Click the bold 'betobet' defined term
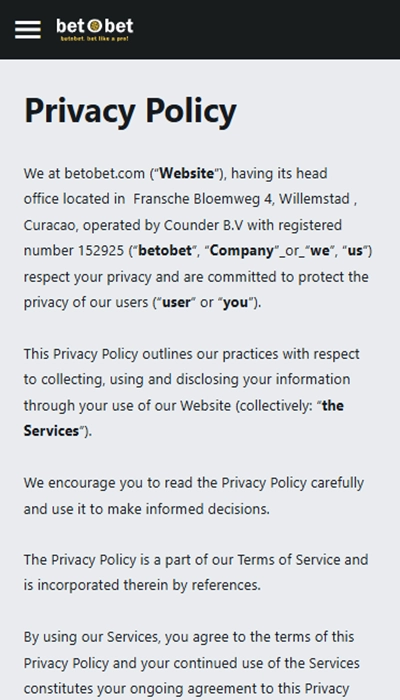This screenshot has height=700, width=400. tap(165, 250)
